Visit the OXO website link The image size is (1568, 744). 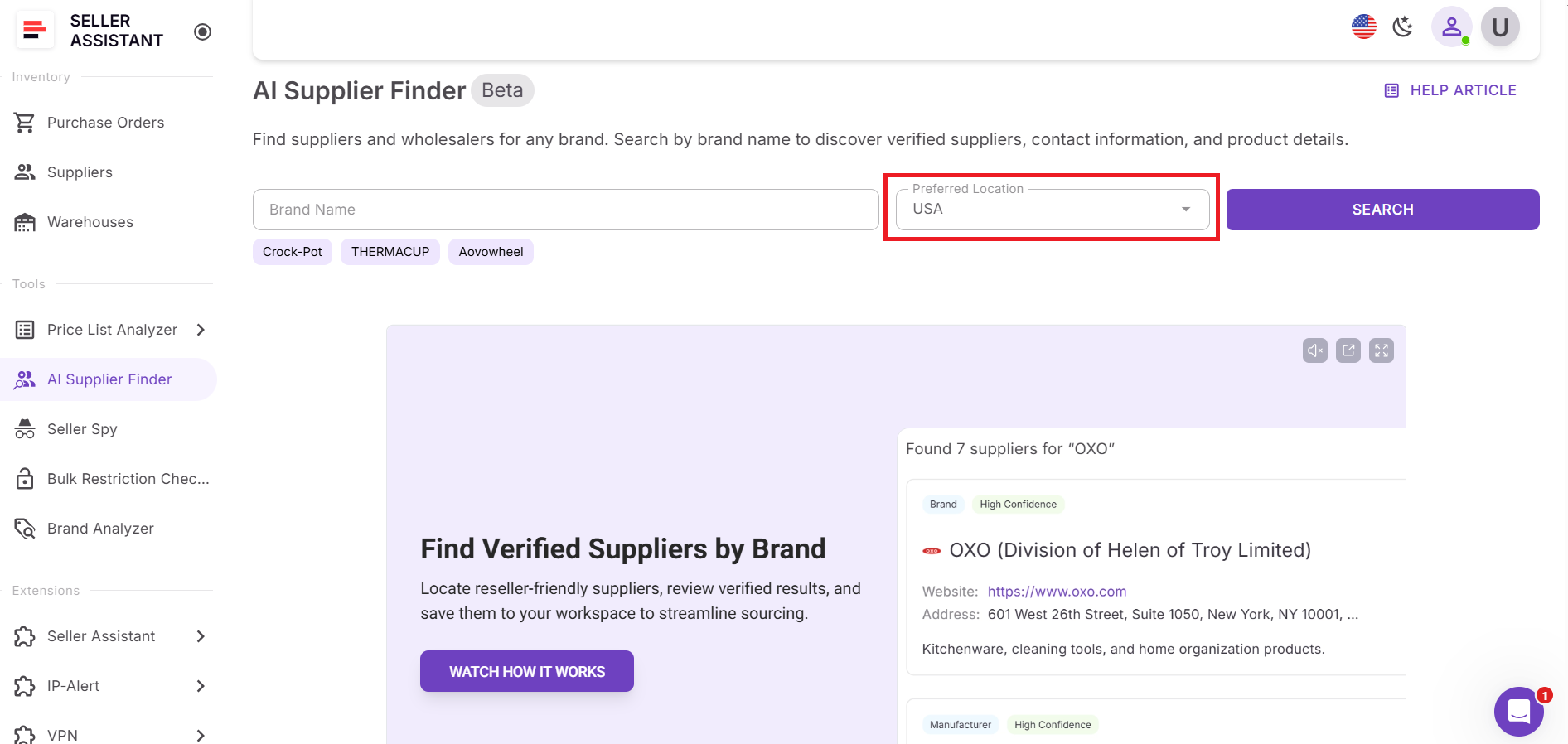pos(1057,591)
